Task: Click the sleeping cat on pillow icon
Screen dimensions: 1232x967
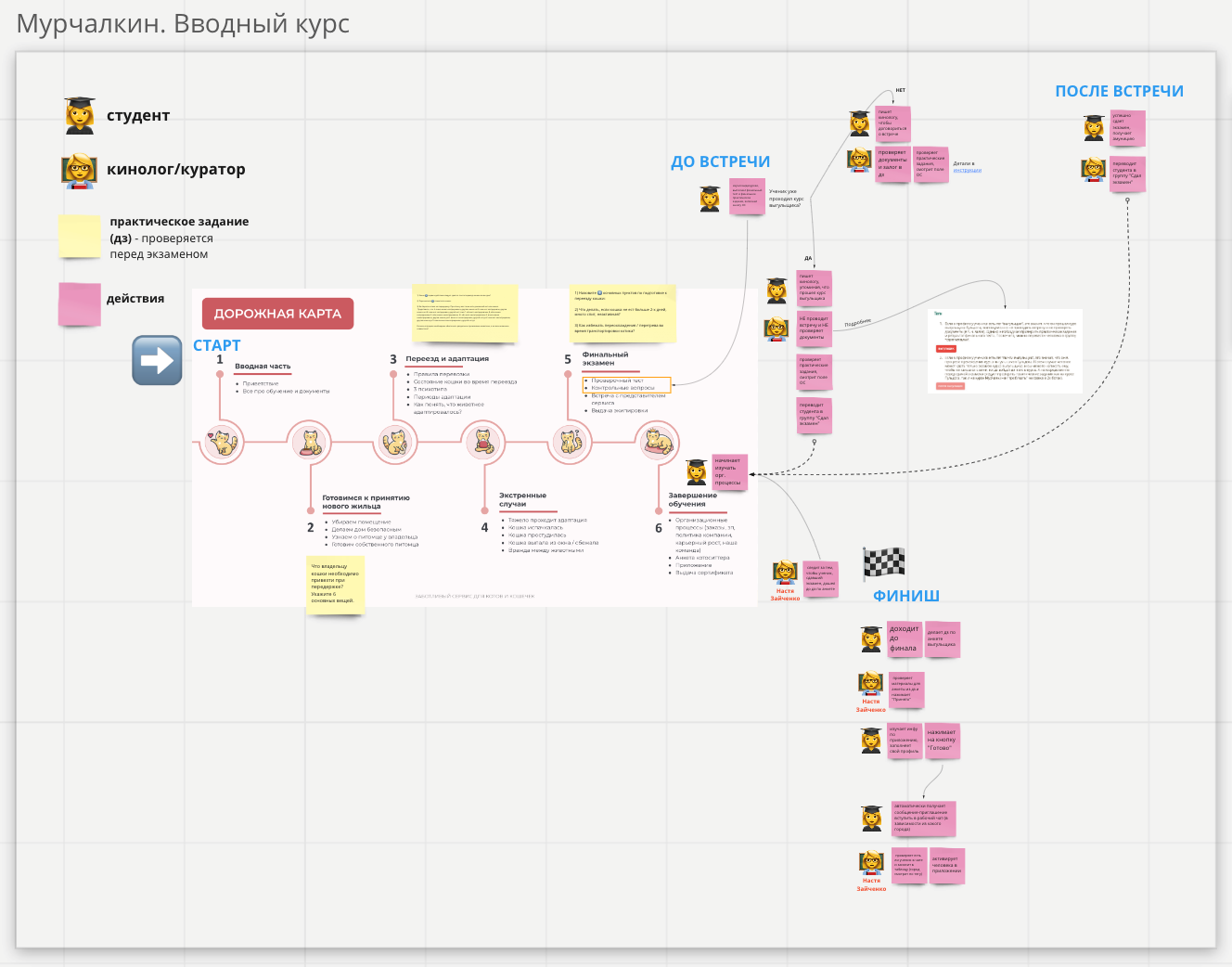Action: 658,443
